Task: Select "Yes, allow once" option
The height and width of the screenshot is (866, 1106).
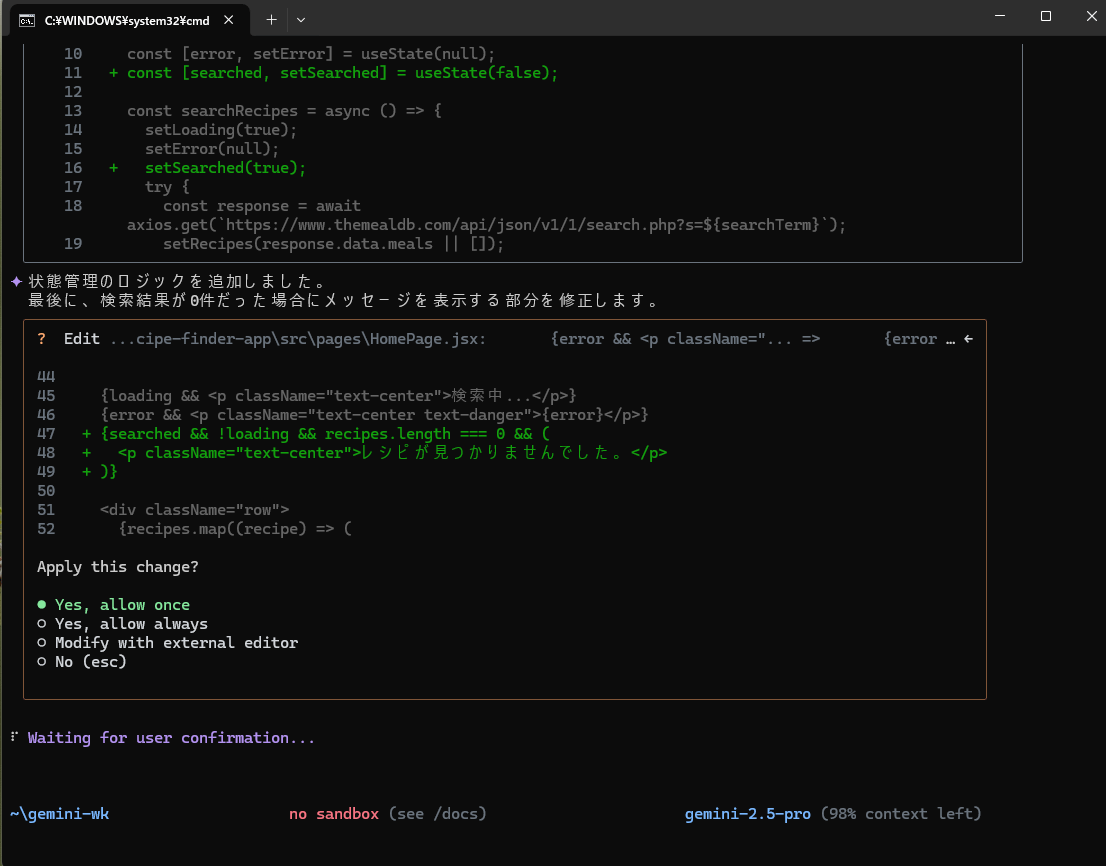Action: pos(121,605)
